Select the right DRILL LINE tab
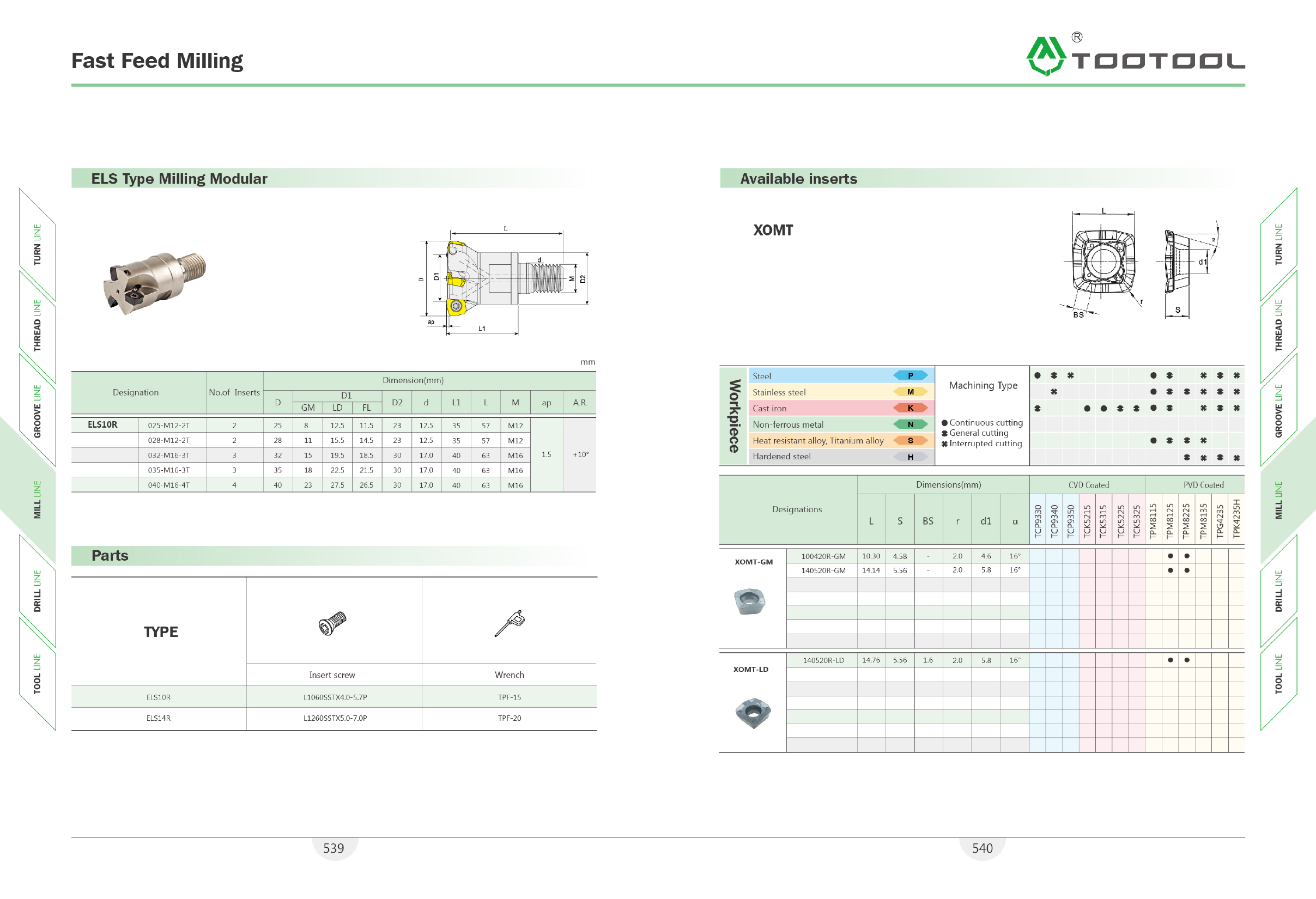This screenshot has height=899, width=1316. coord(1278,591)
